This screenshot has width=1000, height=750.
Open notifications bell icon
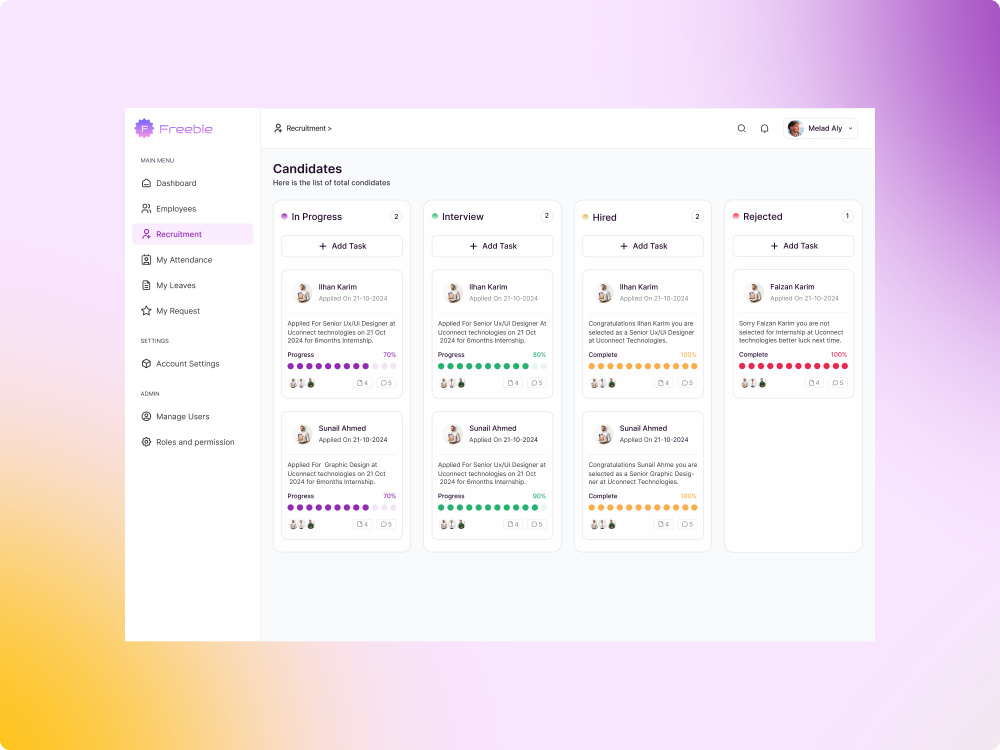click(764, 128)
